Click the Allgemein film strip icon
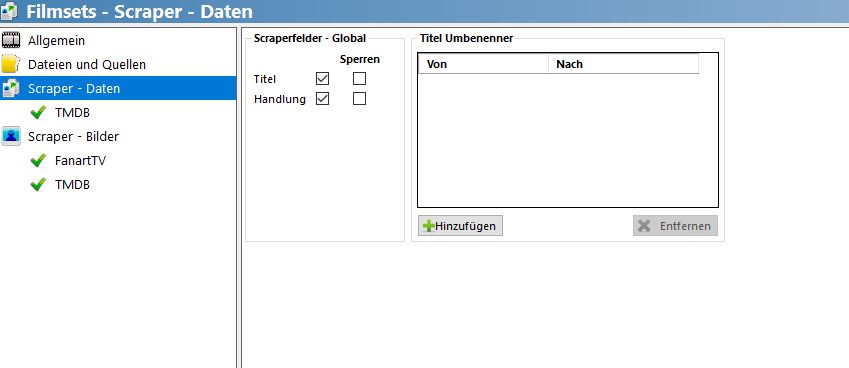Image resolution: width=849 pixels, height=368 pixels. tap(10, 40)
